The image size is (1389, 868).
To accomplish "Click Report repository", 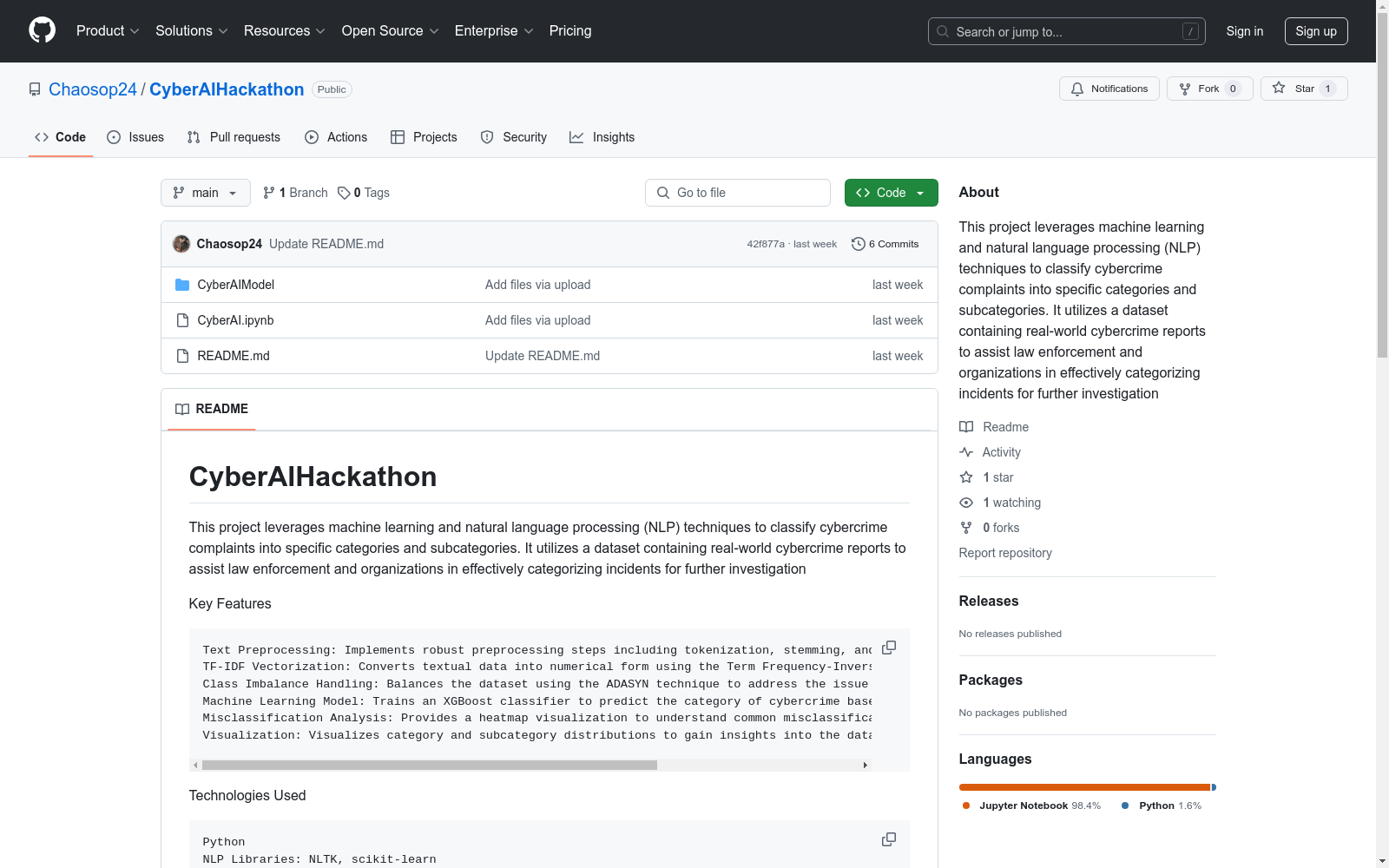I will tap(1005, 553).
